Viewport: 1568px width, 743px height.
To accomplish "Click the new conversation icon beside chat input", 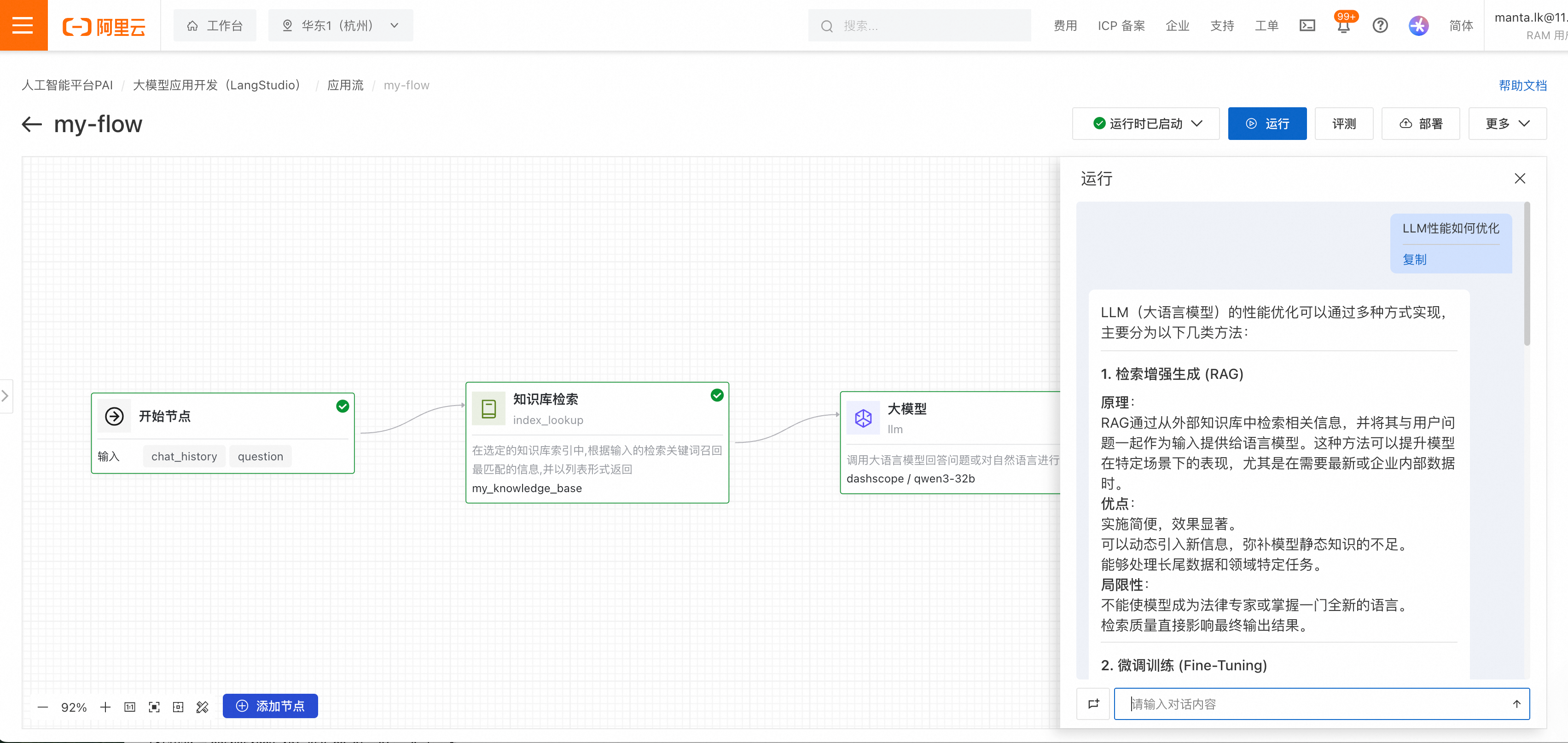I will pyautogui.click(x=1094, y=703).
